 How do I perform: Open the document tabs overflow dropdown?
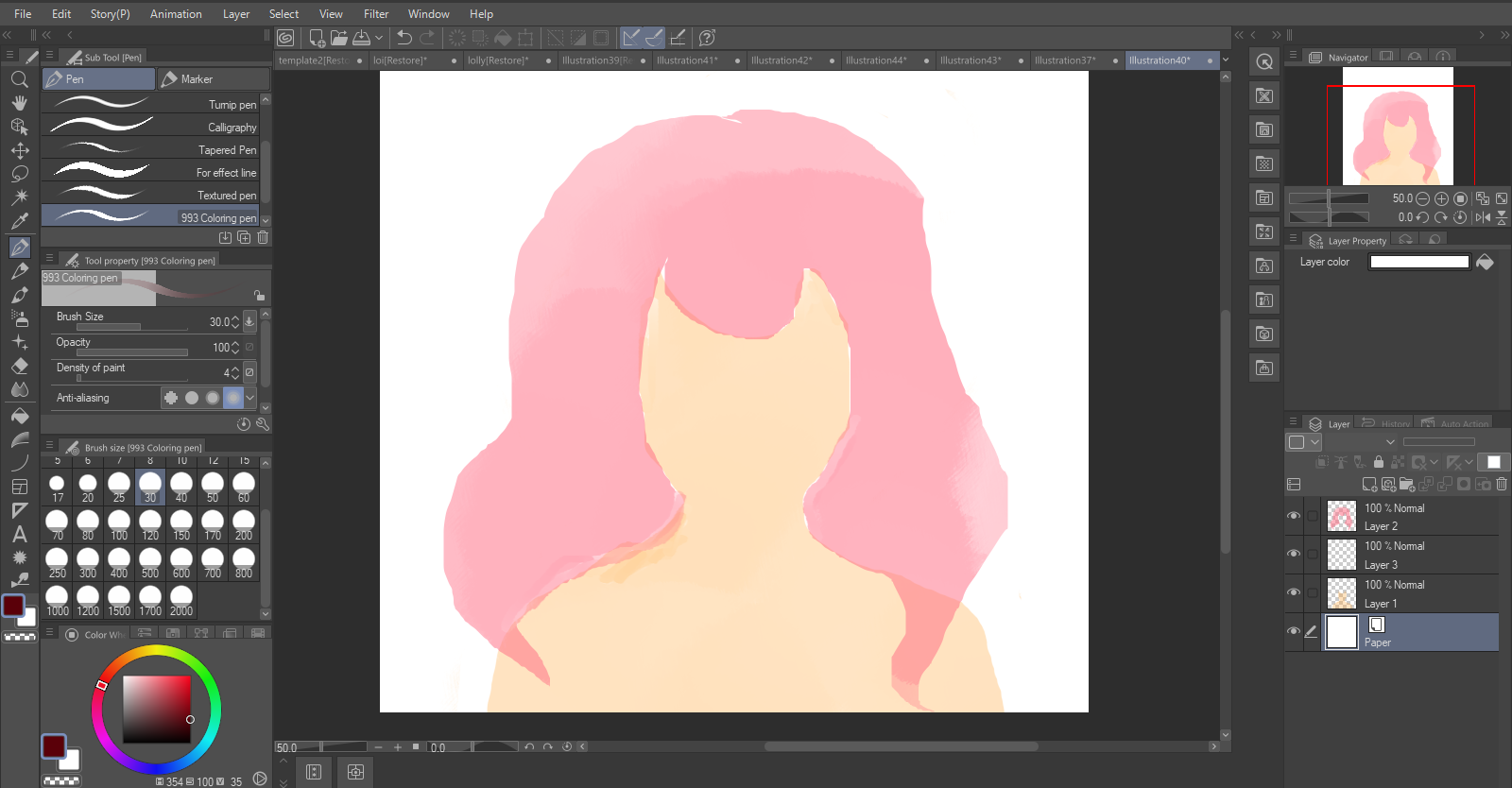pyautogui.click(x=1226, y=60)
